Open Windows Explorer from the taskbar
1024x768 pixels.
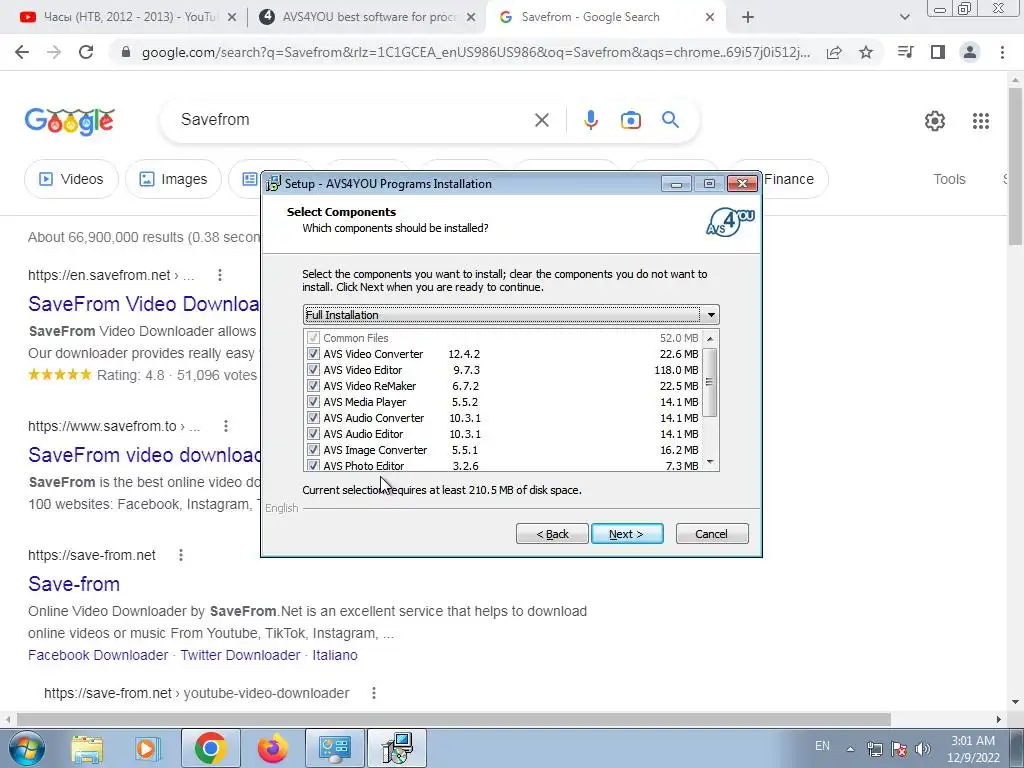[87, 748]
